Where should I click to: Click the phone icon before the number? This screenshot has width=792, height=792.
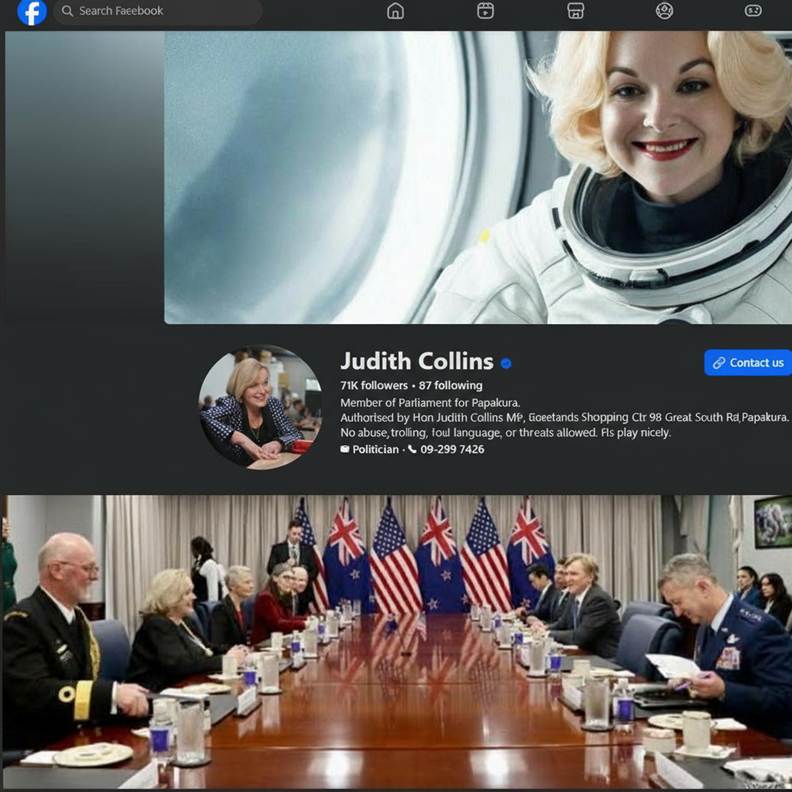pyautogui.click(x=412, y=450)
